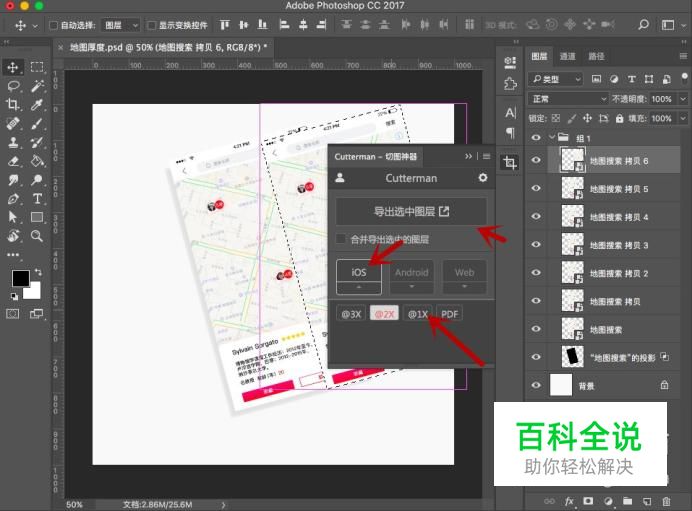The image size is (692, 511).
Task: Open Cutterman settings gear
Action: tap(483, 177)
